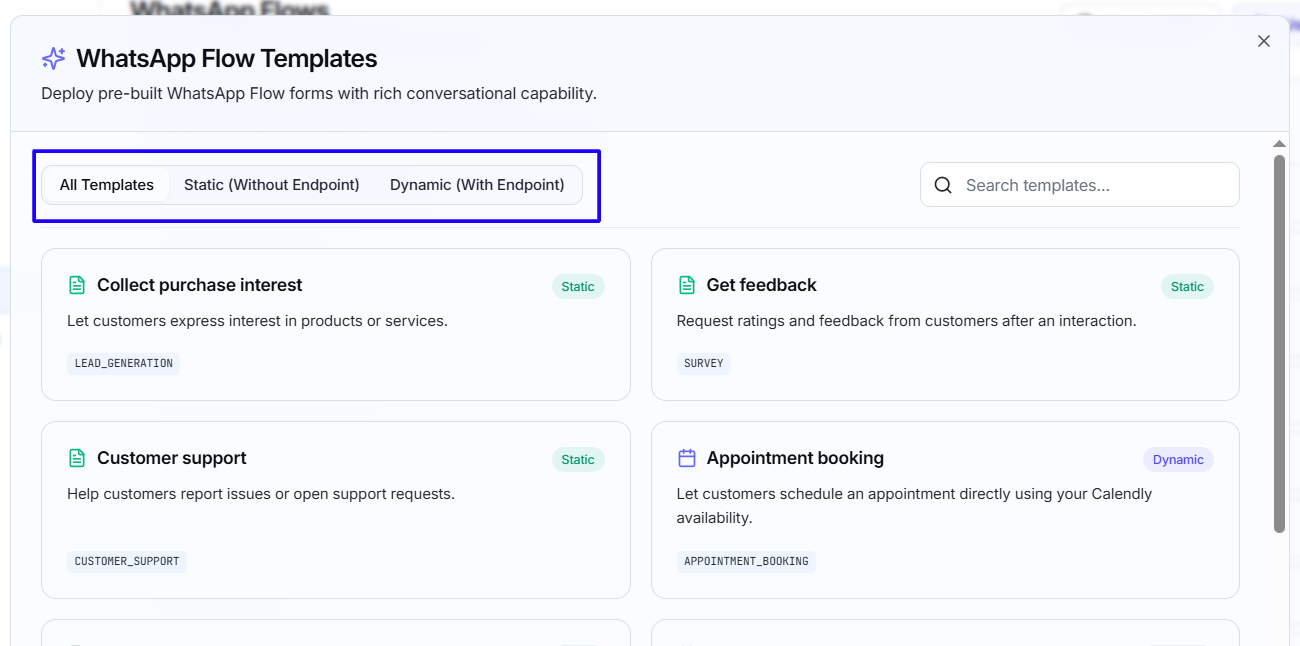Switch to Static (Without Endpoint) tab

coord(272,185)
